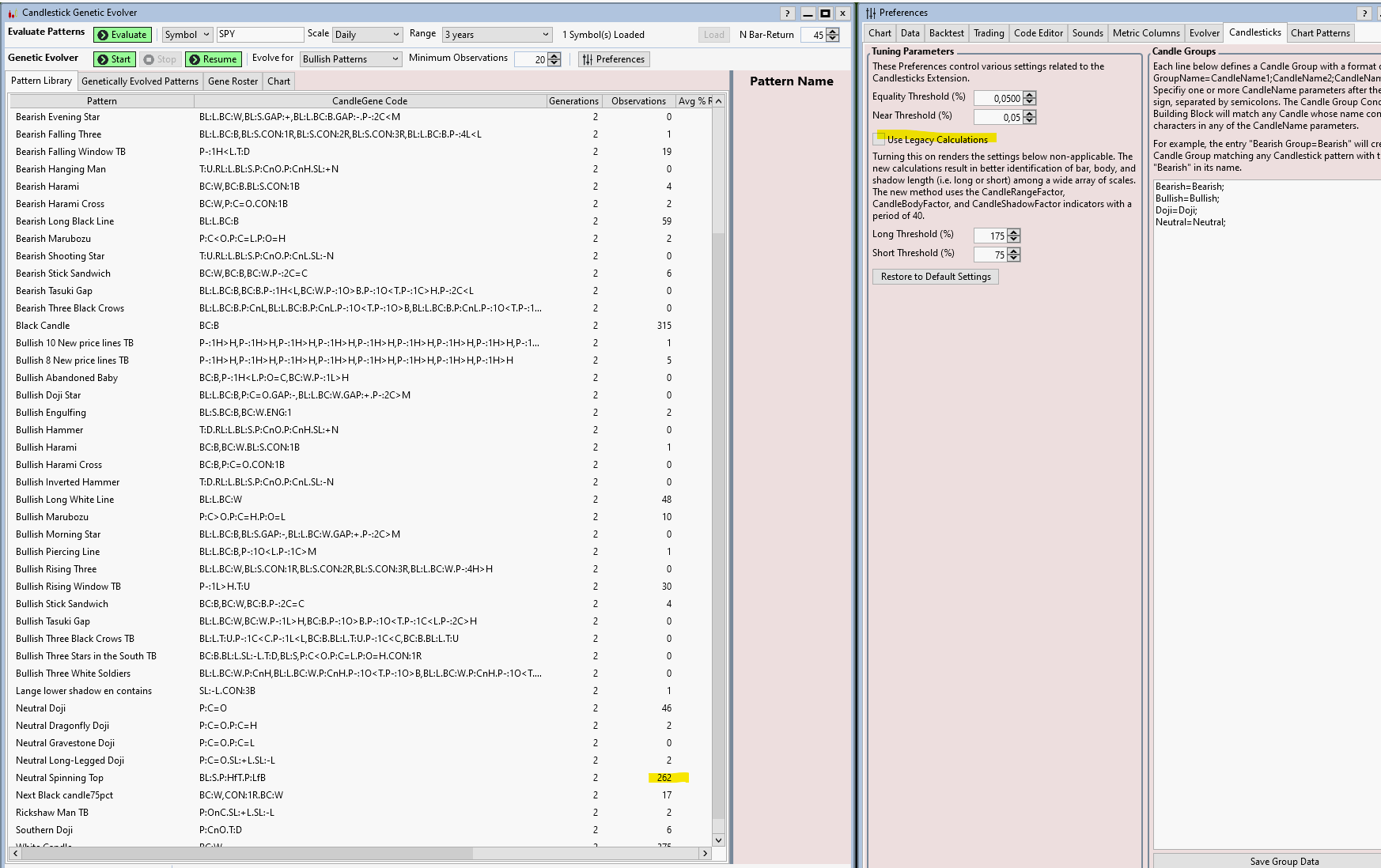This screenshot has width=1381, height=868.
Task: Select the Bullish Hammer pattern row
Action: 360,430
